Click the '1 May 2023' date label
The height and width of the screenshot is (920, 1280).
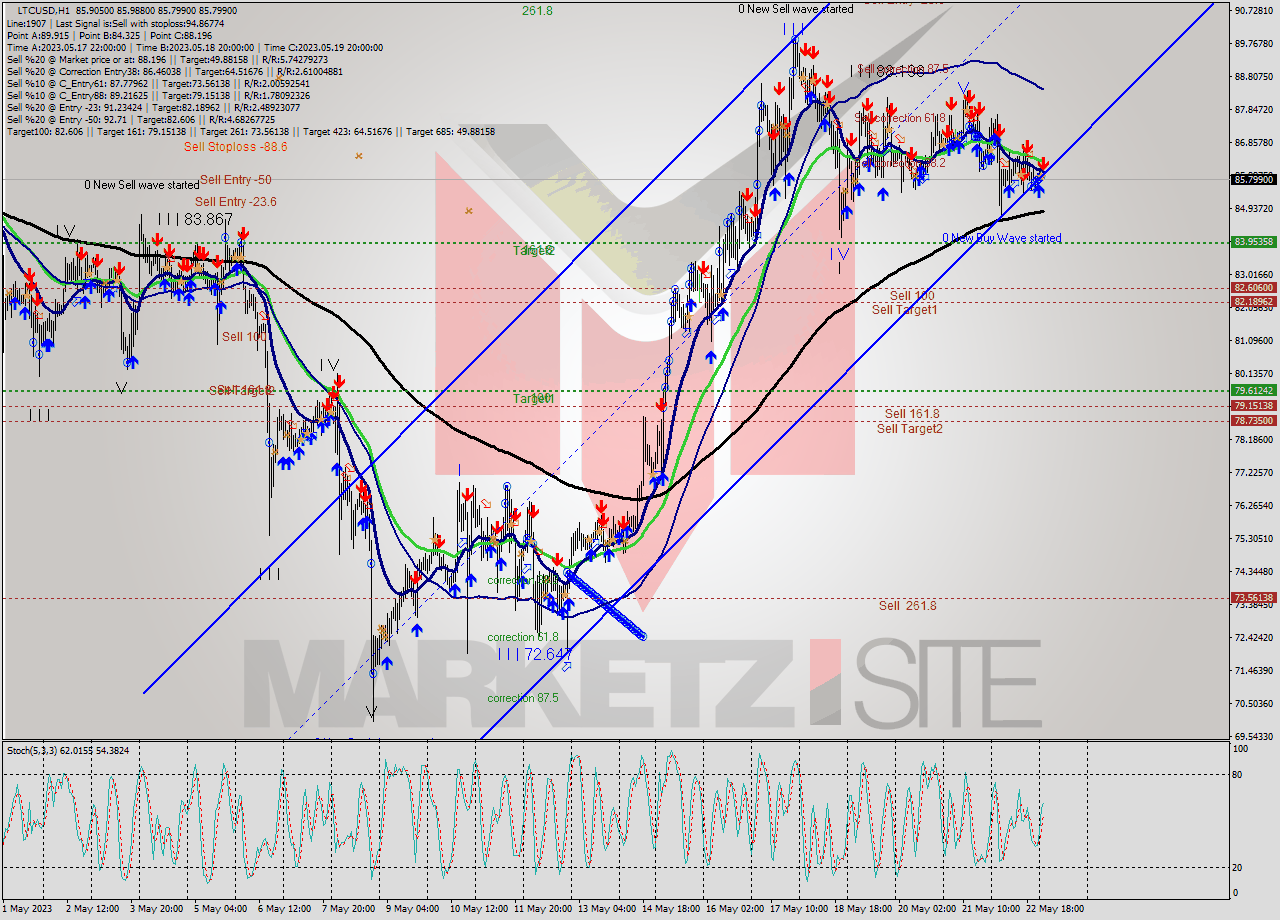[x=26, y=909]
